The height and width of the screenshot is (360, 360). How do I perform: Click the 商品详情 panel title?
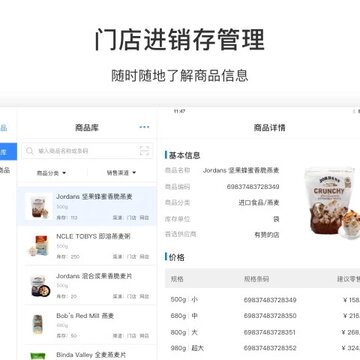tap(269, 128)
